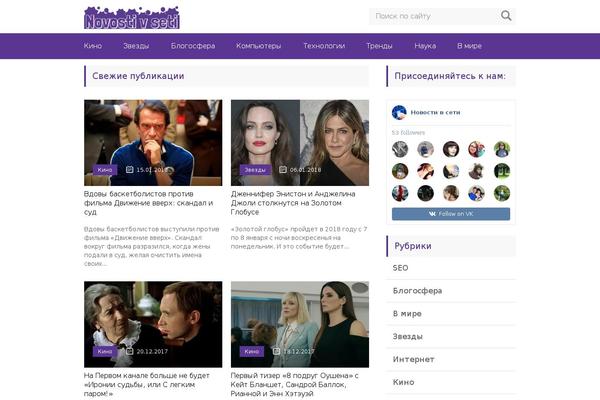Click the excerpt starting «Золотой глобус» пройдет
Screen dimensions: 600x400
click(299, 238)
